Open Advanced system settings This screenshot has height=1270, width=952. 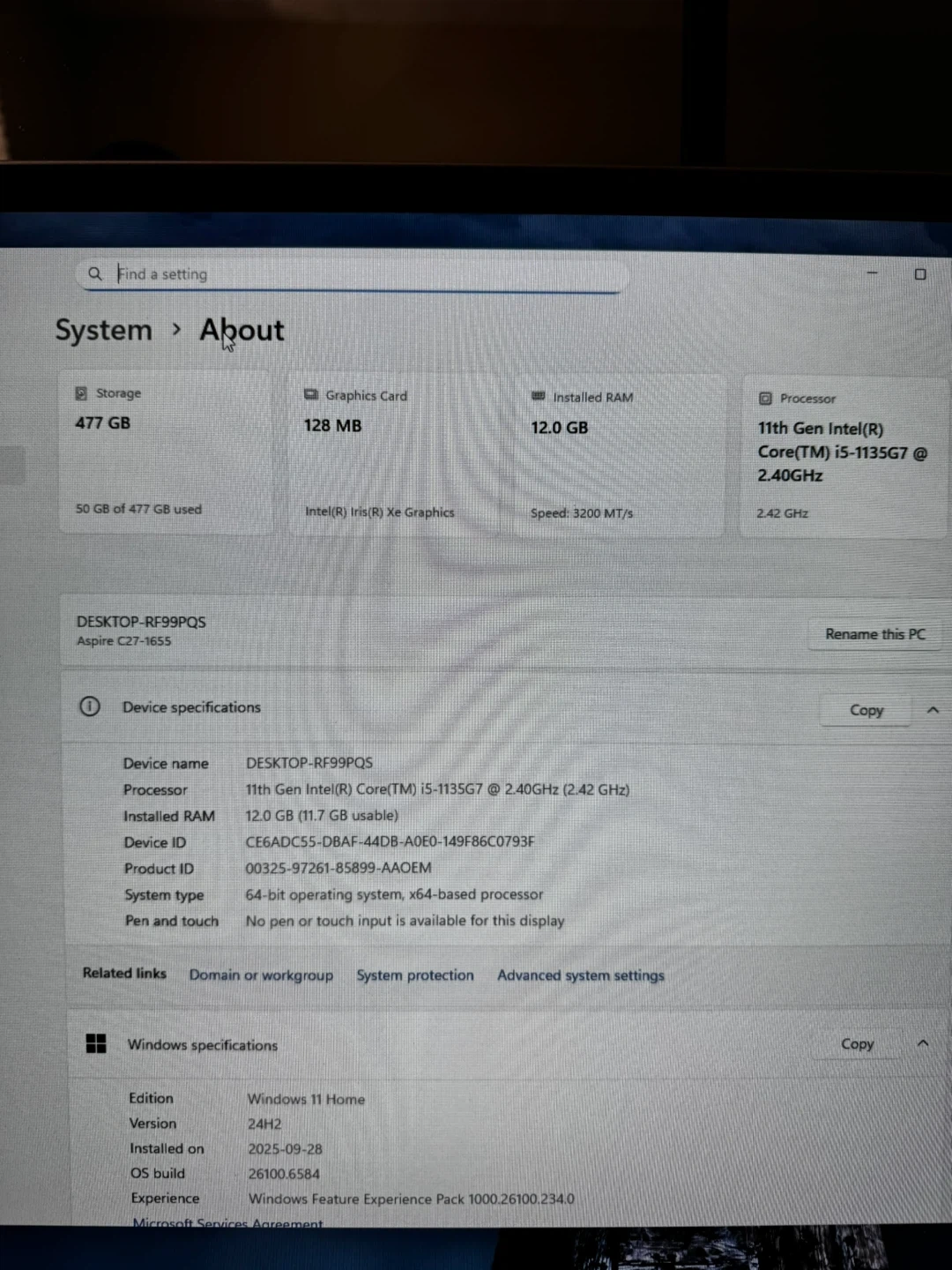click(580, 975)
